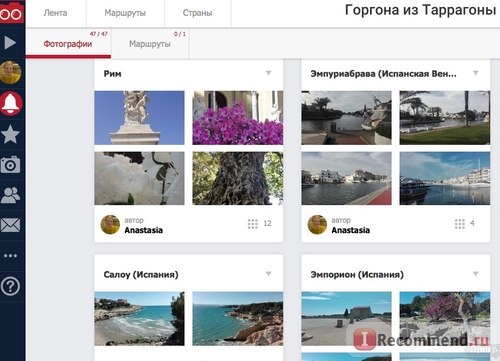Open the three dots more icon
Viewport: 500px width, 361px height.
[x=10, y=256]
